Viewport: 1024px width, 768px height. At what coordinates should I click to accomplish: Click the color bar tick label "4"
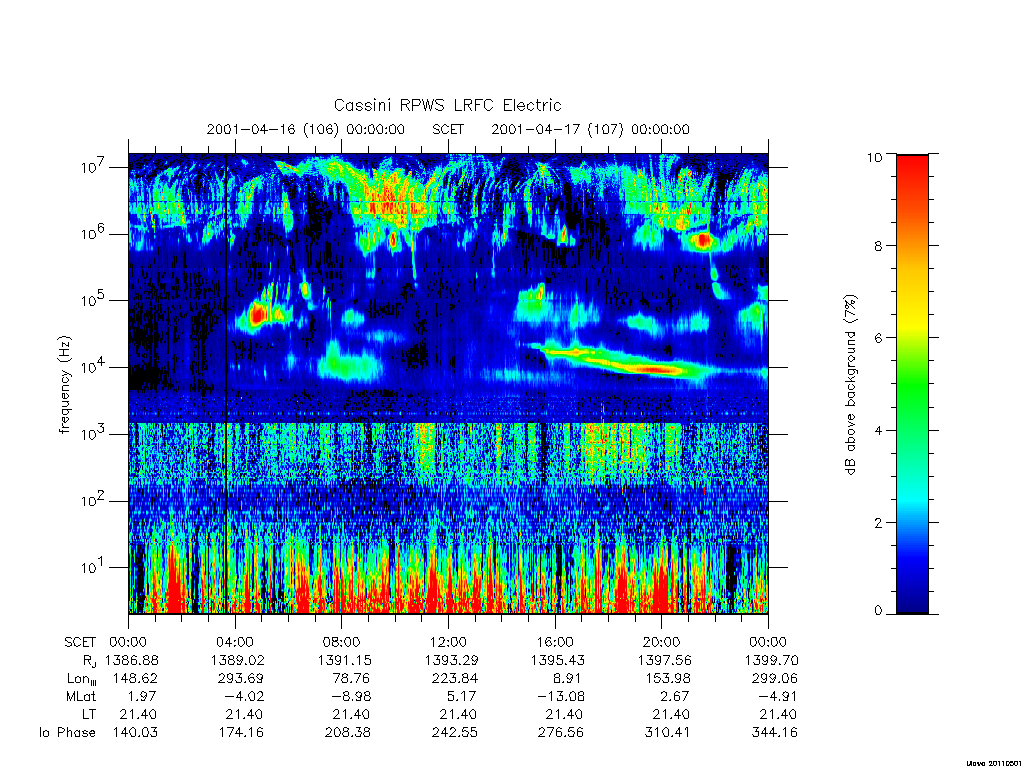tap(878, 430)
